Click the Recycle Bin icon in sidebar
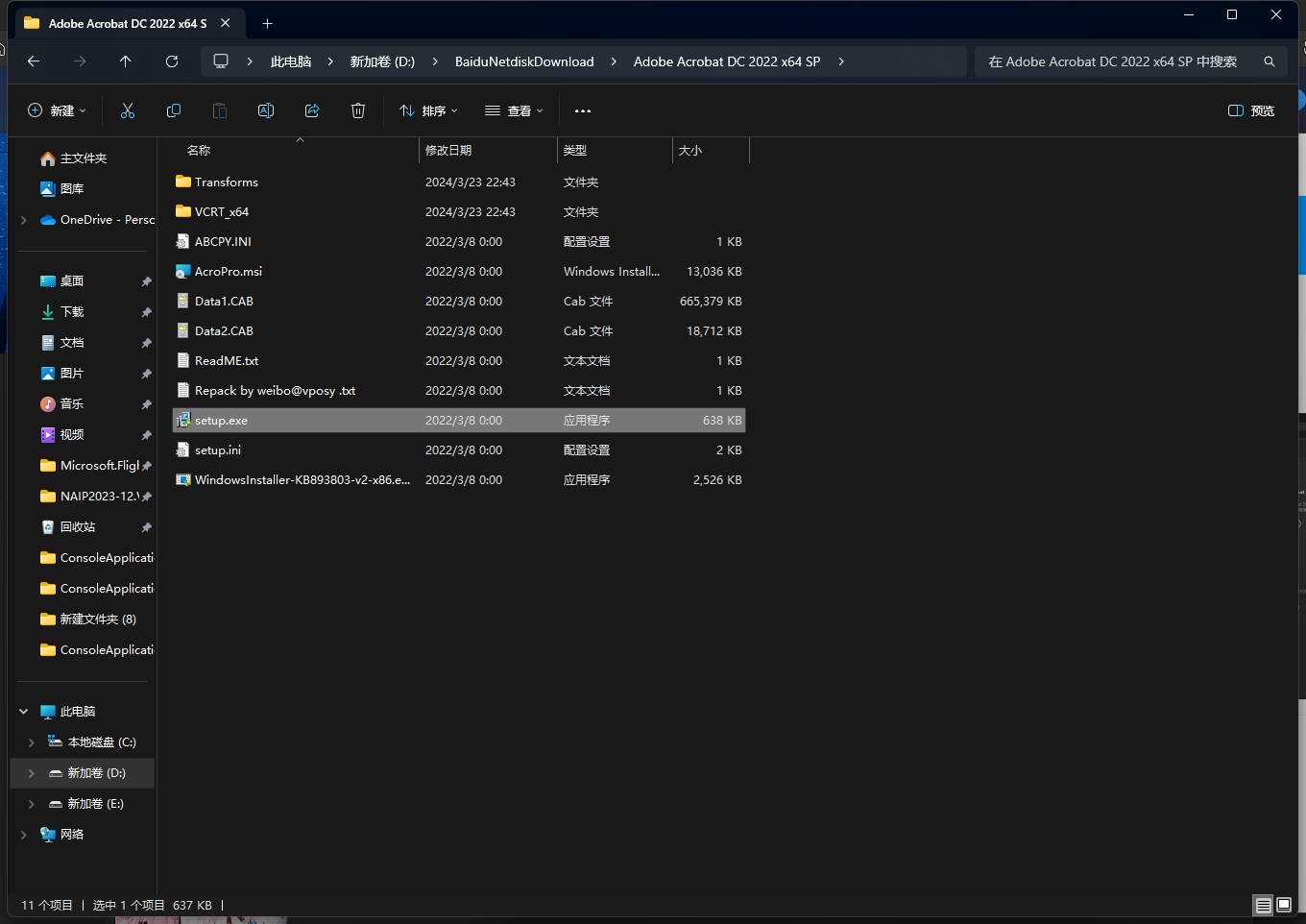 point(48,527)
